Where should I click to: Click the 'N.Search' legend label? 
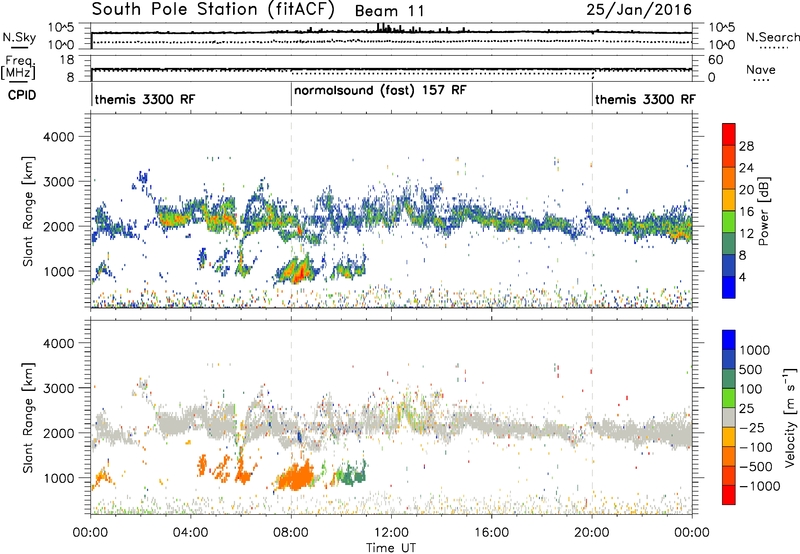tap(772, 37)
